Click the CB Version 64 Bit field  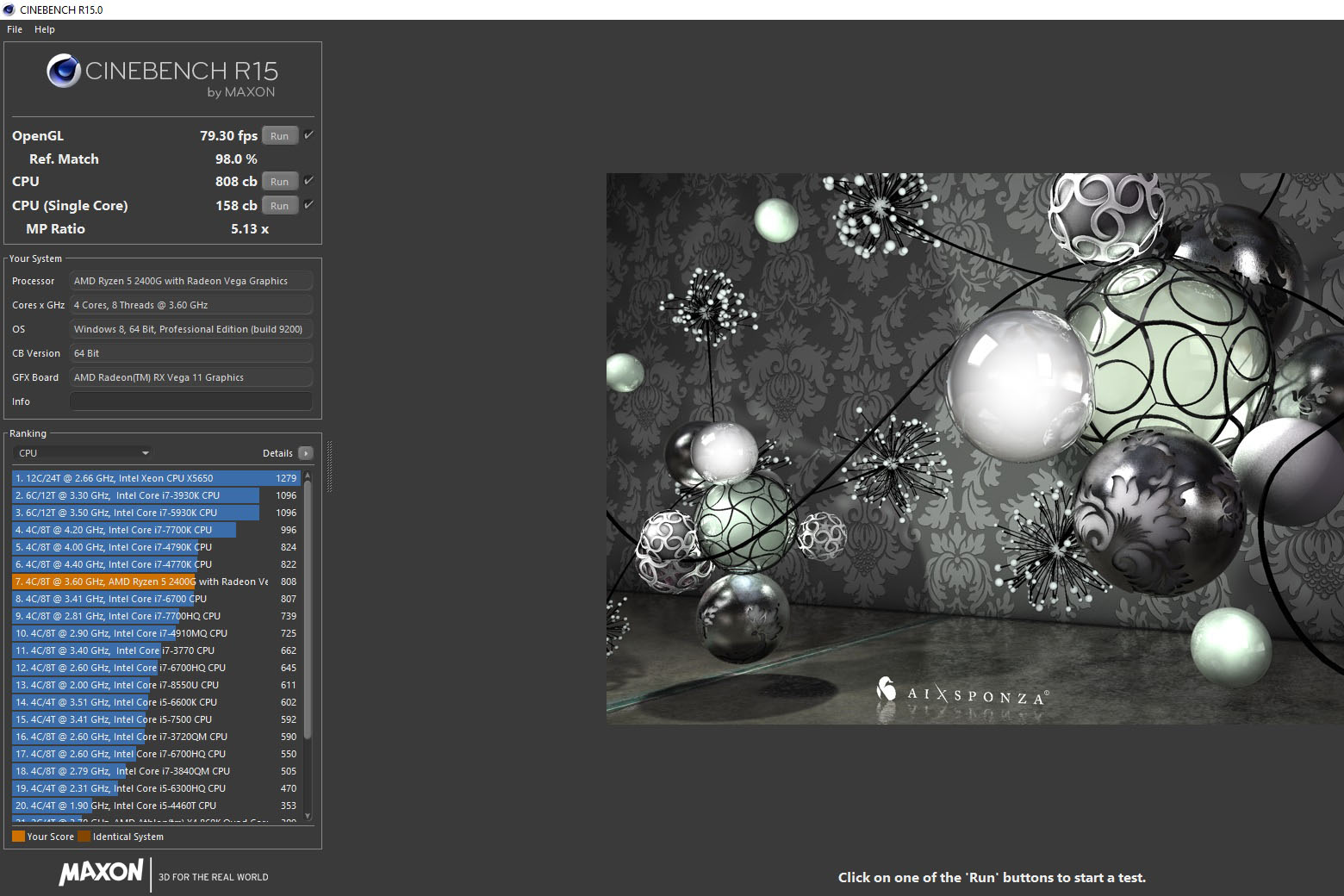point(191,353)
